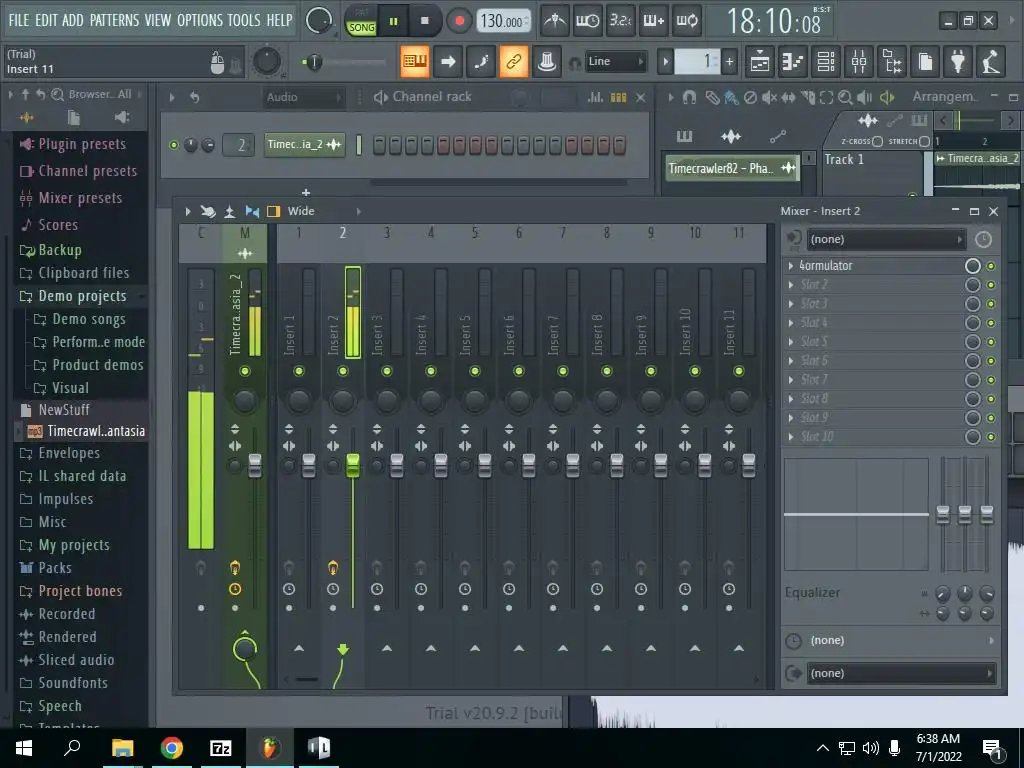Click the tempo 130.000 field

(504, 21)
